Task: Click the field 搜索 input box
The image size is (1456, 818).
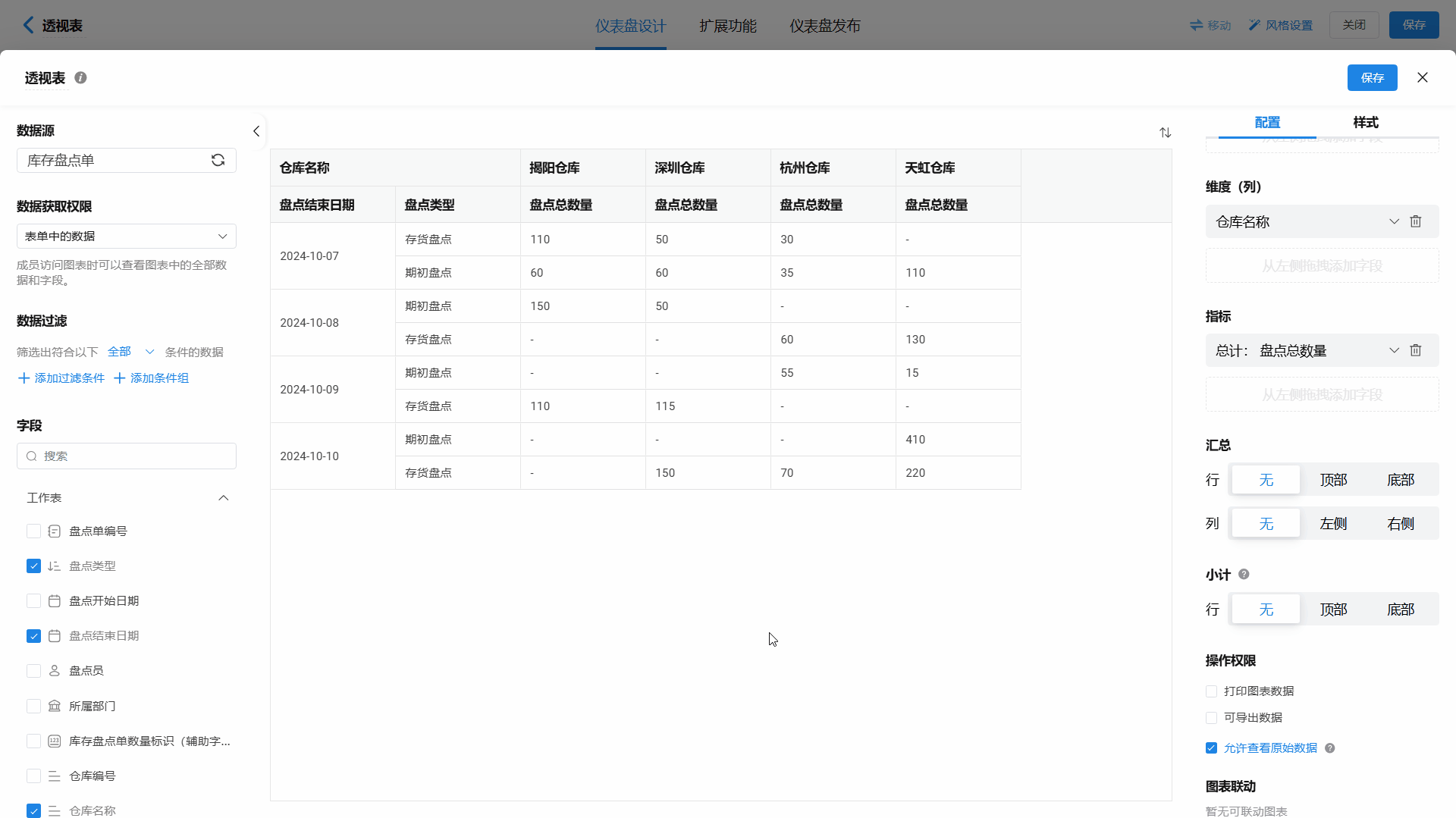Action: (x=127, y=456)
